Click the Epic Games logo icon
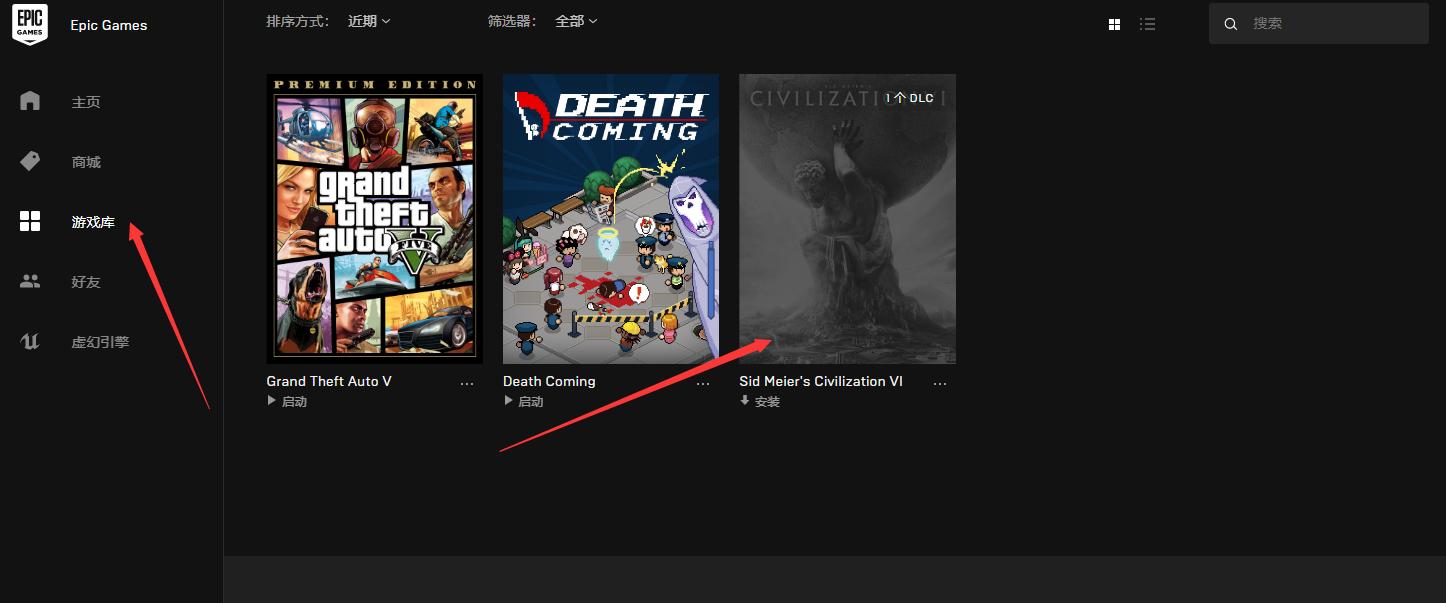Screen dimensions: 1446x603 [x=30, y=24]
